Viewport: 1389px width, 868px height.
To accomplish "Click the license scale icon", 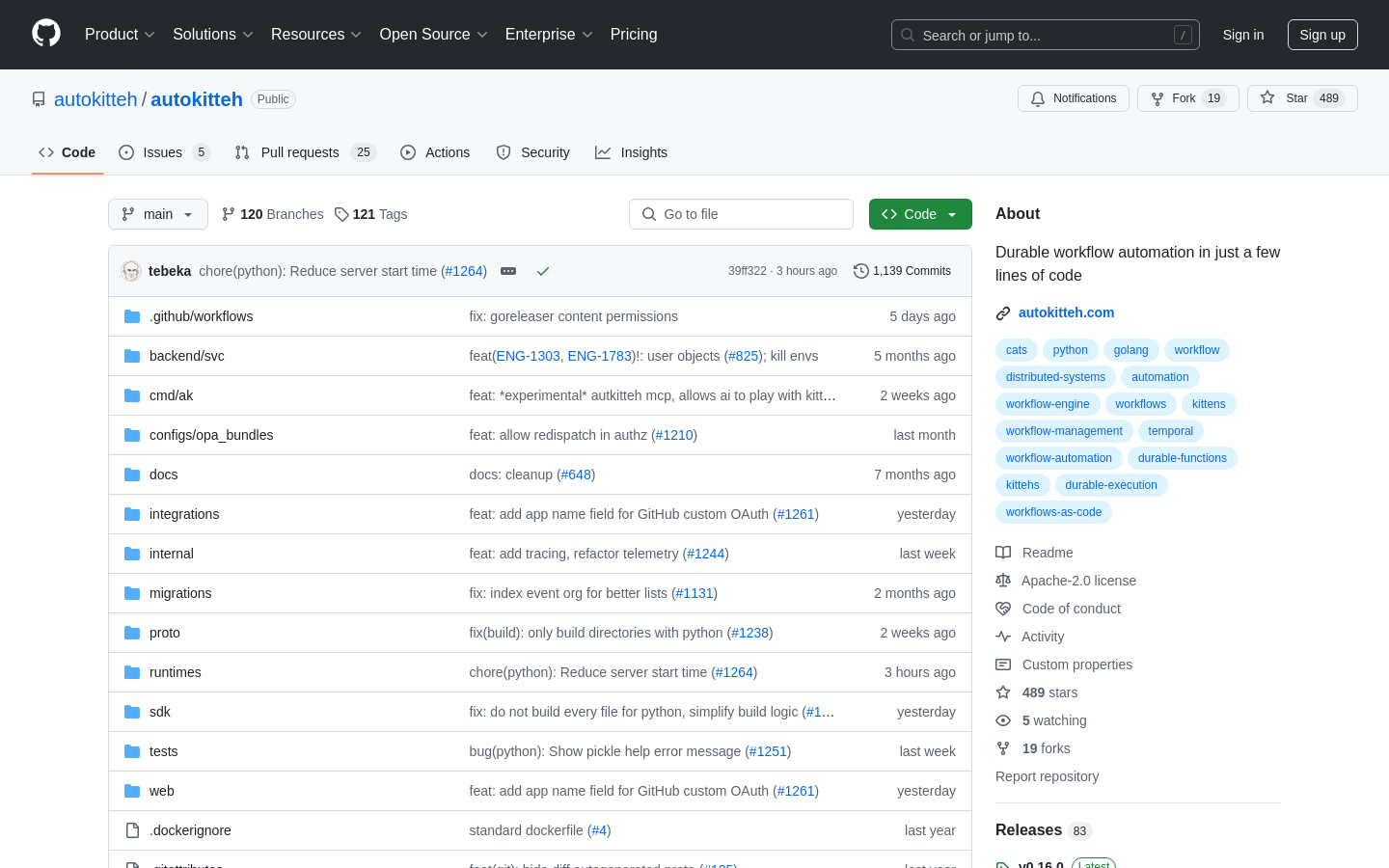I will 1003,581.
